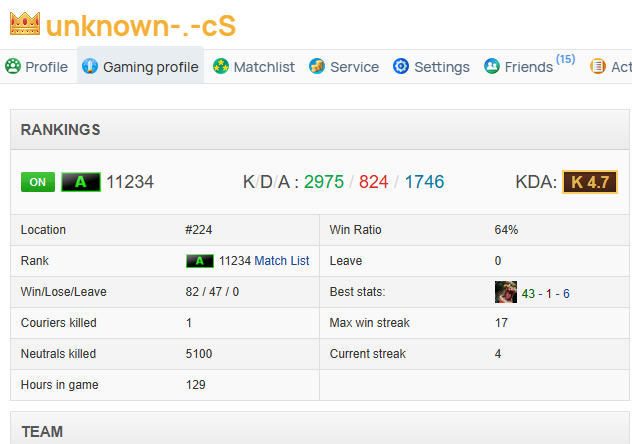Viewport: 632px width, 444px height.
Task: Click the Current streak label
Action: point(368,354)
